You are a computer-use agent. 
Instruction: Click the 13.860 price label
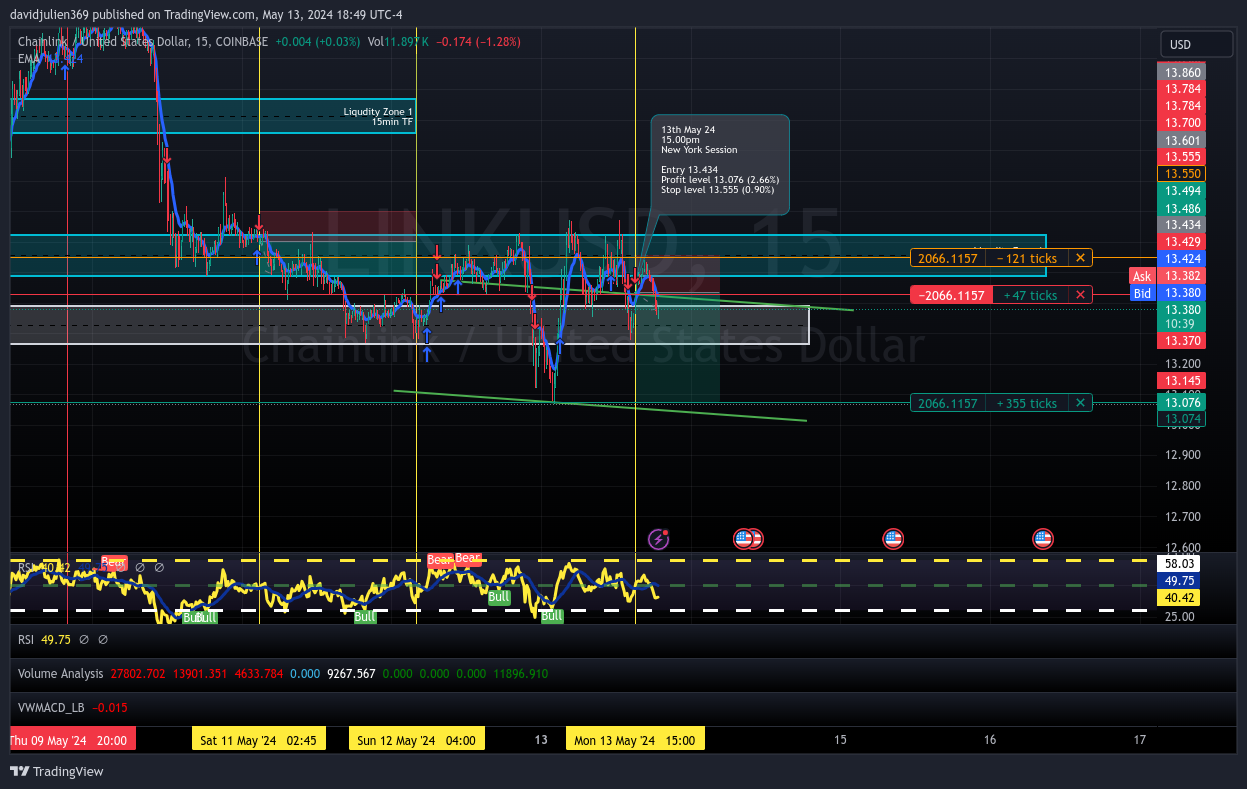[1181, 73]
